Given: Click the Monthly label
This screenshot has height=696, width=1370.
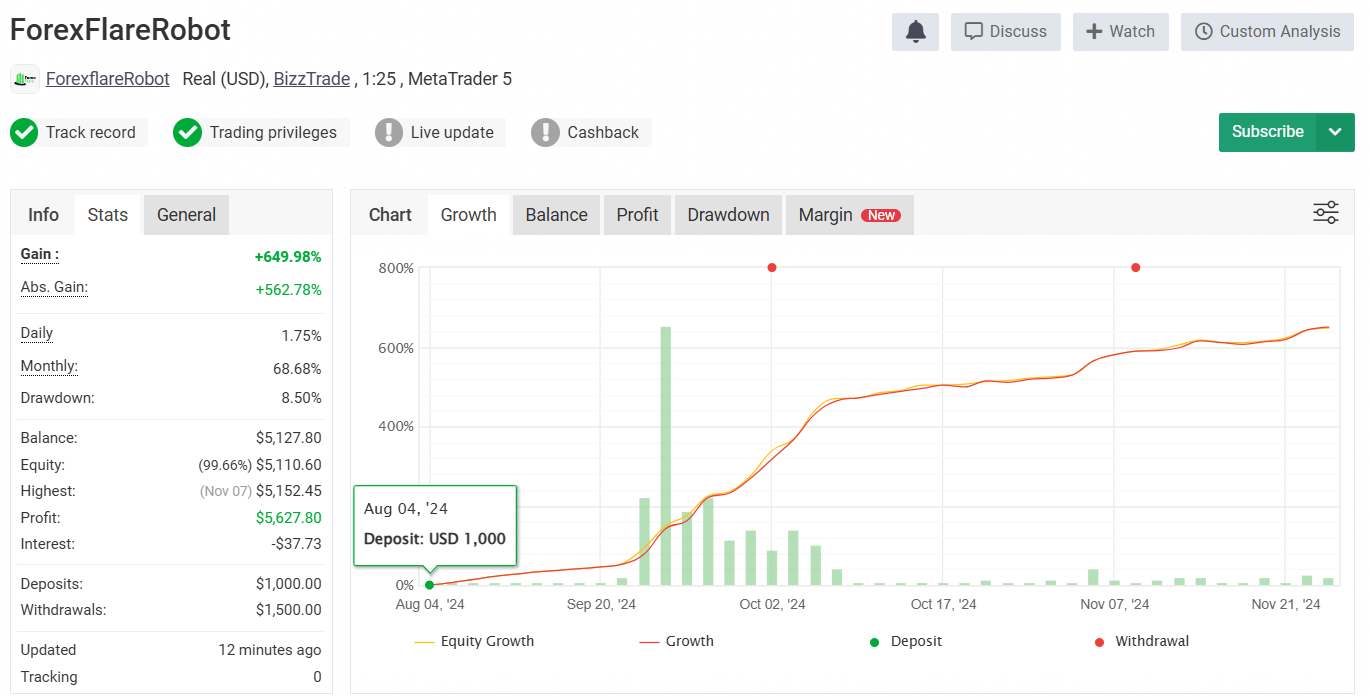Looking at the screenshot, I should [49, 366].
